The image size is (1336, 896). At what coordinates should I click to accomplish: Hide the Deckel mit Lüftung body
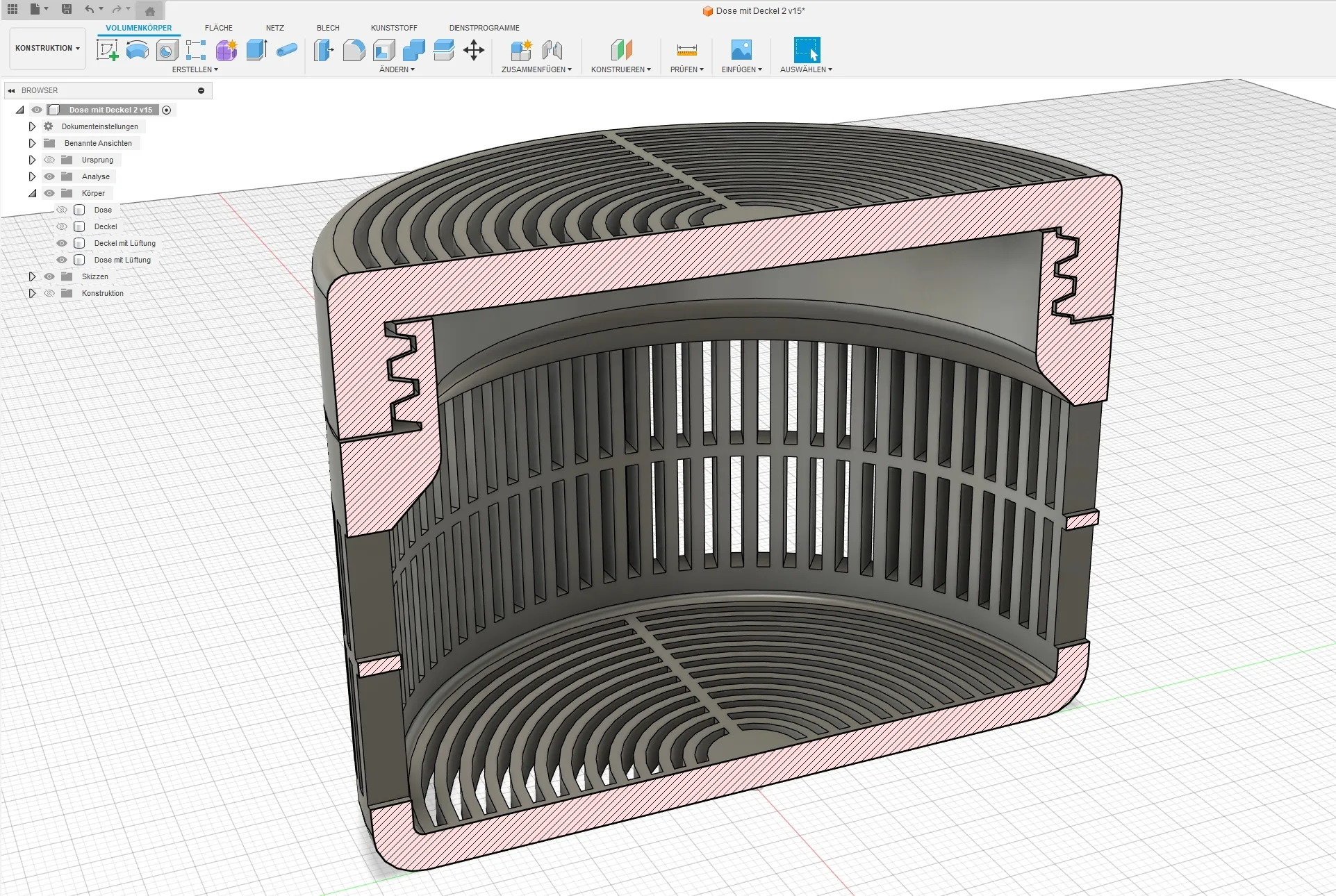pyautogui.click(x=62, y=243)
